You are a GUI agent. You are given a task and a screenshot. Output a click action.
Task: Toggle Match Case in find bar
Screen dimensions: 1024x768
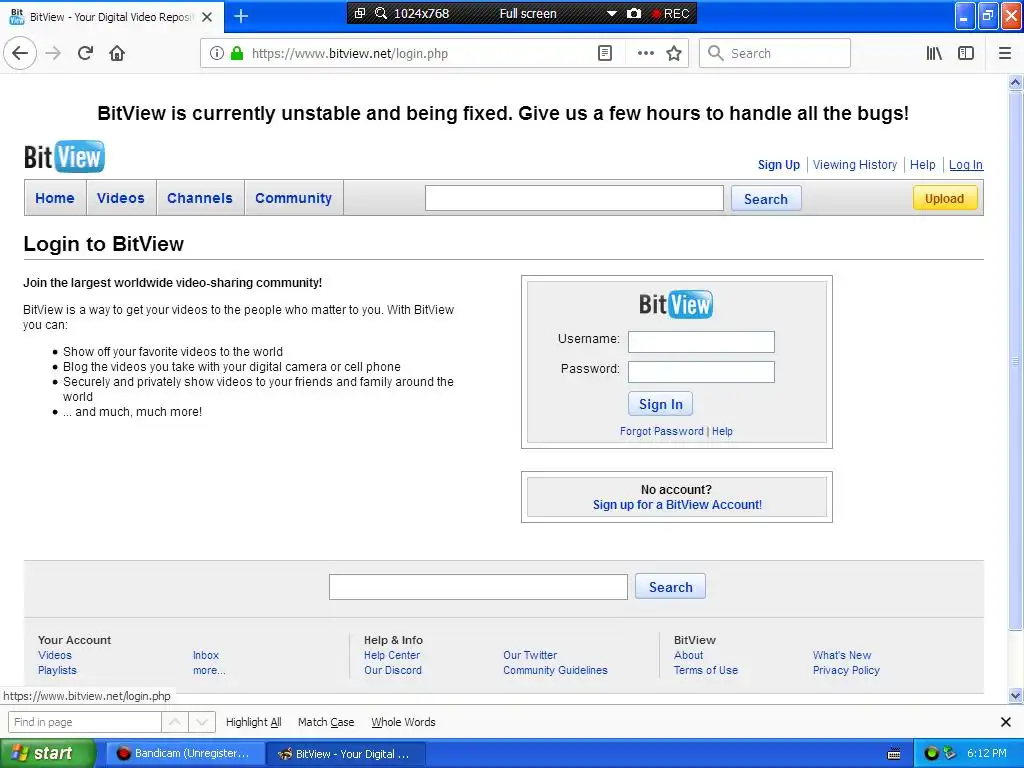[326, 722]
